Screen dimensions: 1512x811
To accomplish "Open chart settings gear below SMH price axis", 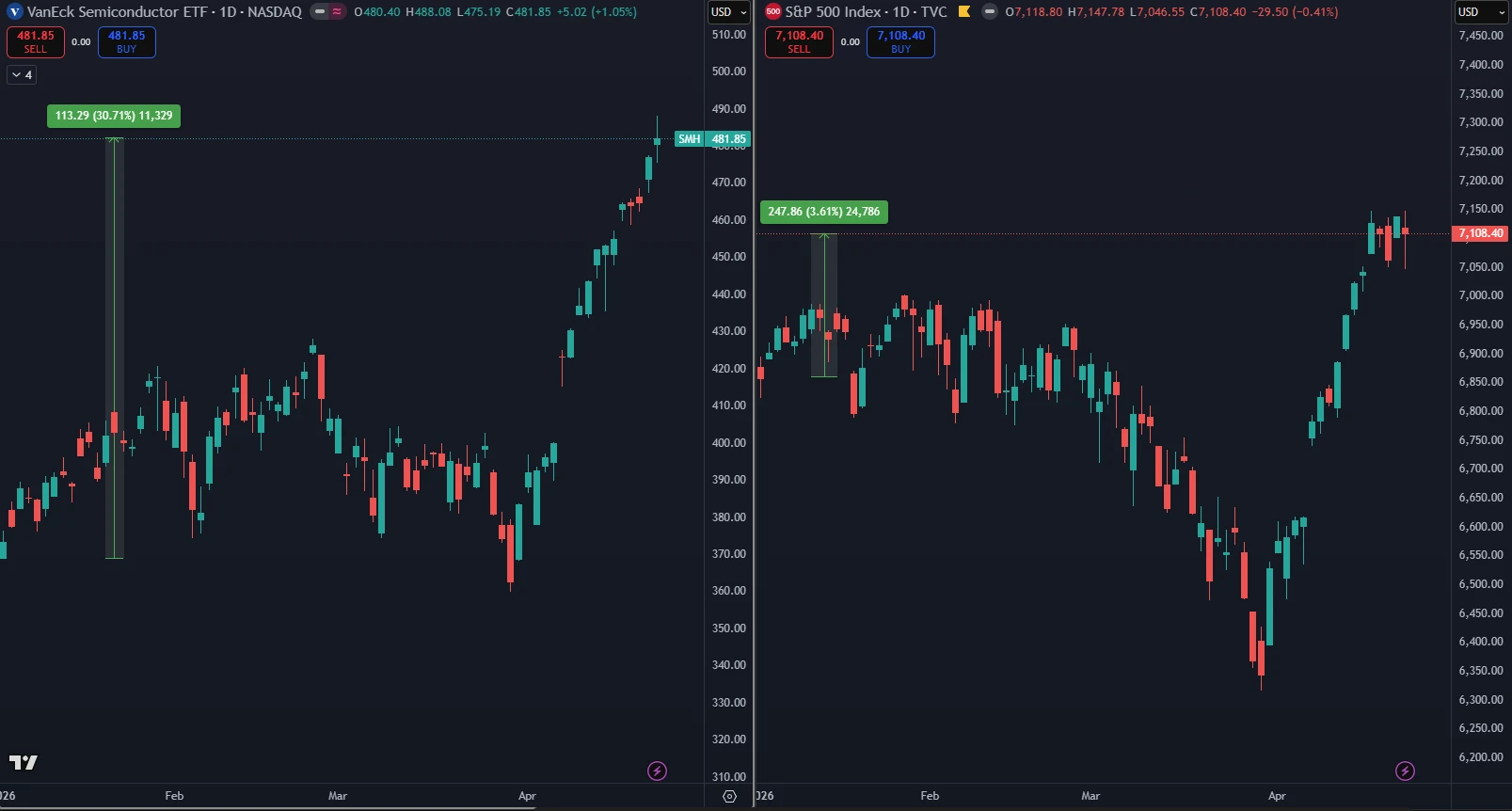I will pyautogui.click(x=729, y=796).
